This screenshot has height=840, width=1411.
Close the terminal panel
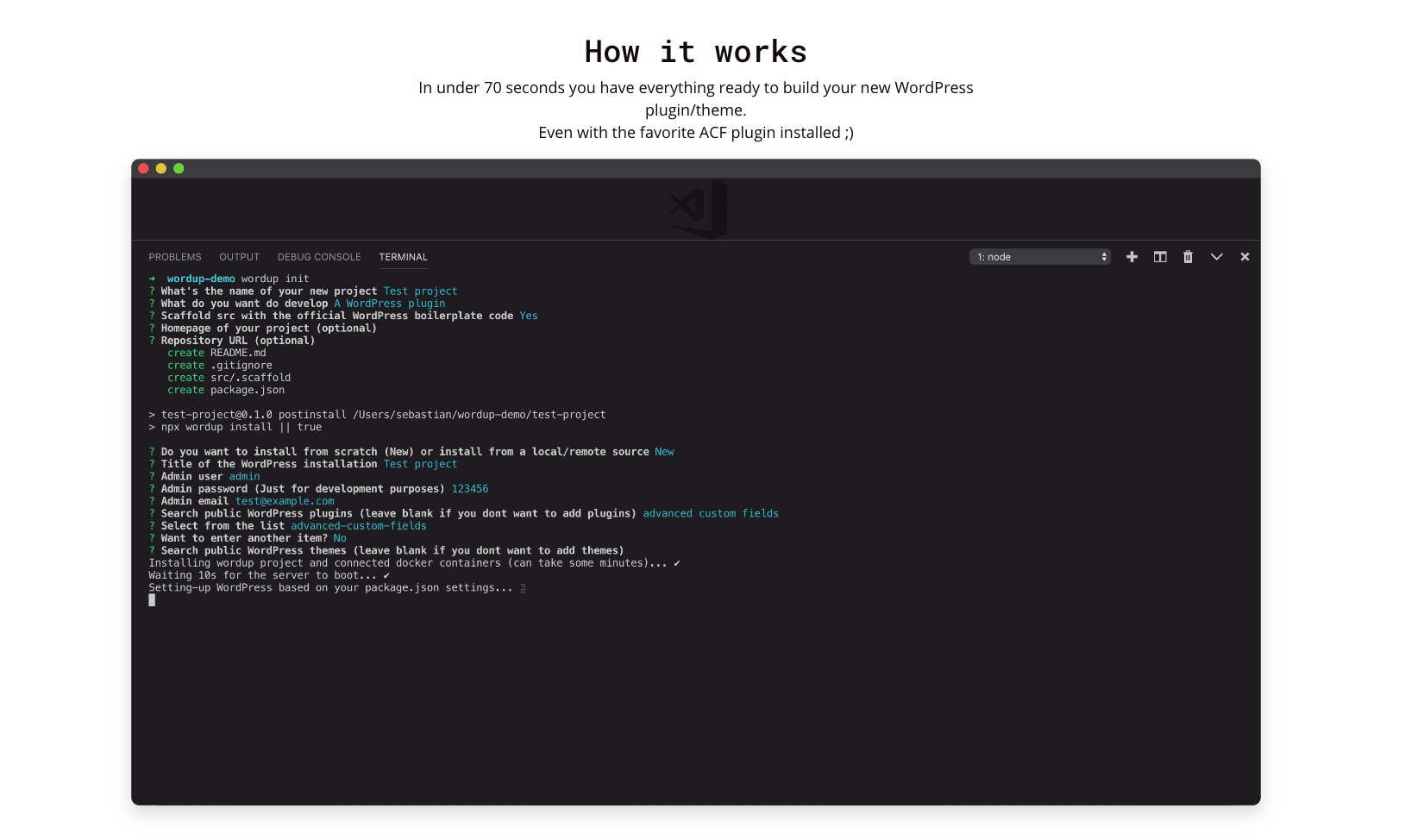coord(1245,257)
